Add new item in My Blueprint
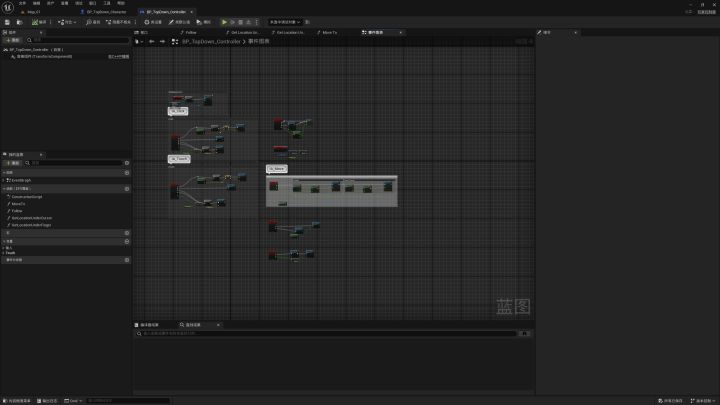Viewport: 720px width, 405px height. (12, 163)
